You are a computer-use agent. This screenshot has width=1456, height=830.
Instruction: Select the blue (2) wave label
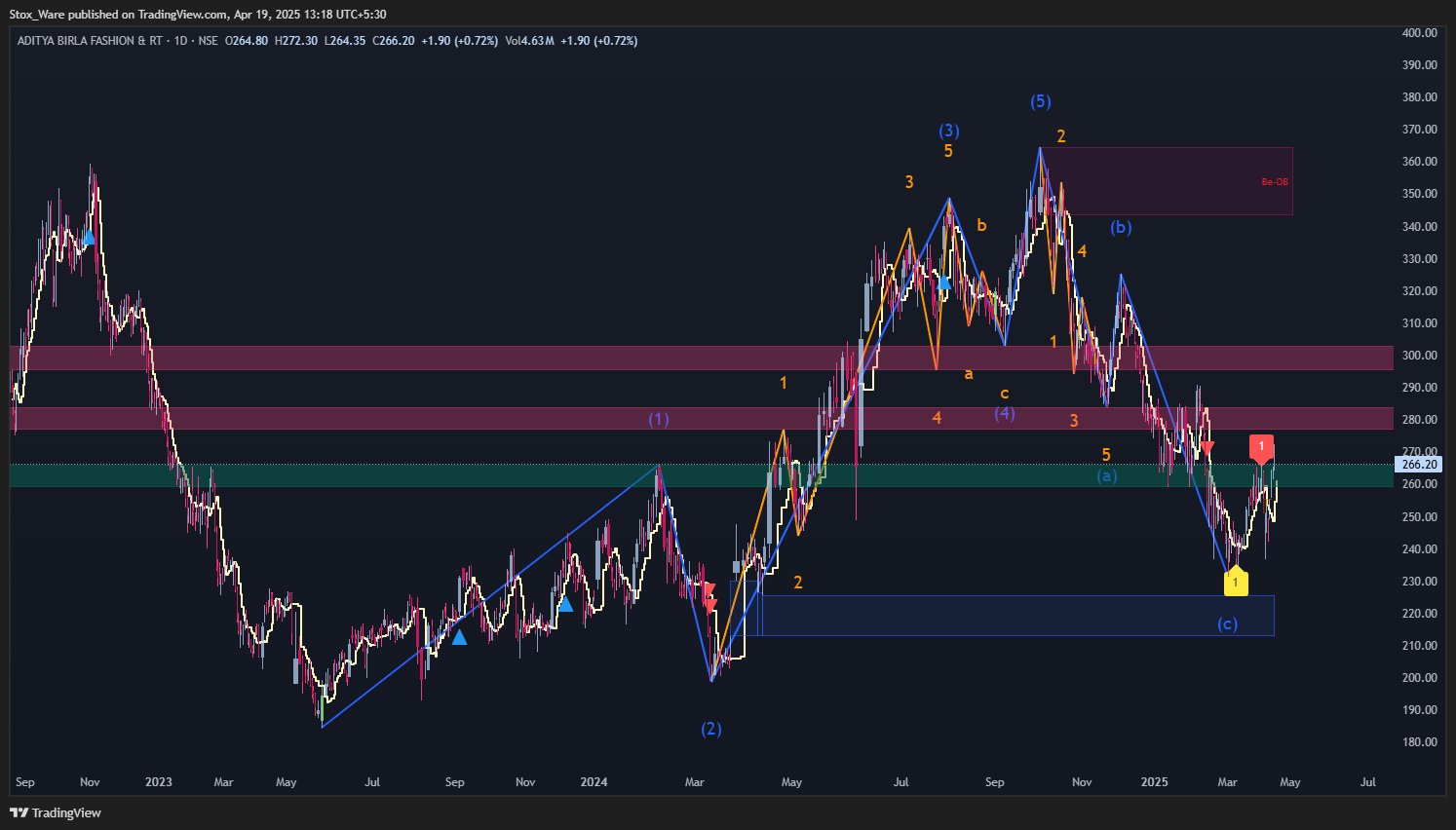point(711,729)
